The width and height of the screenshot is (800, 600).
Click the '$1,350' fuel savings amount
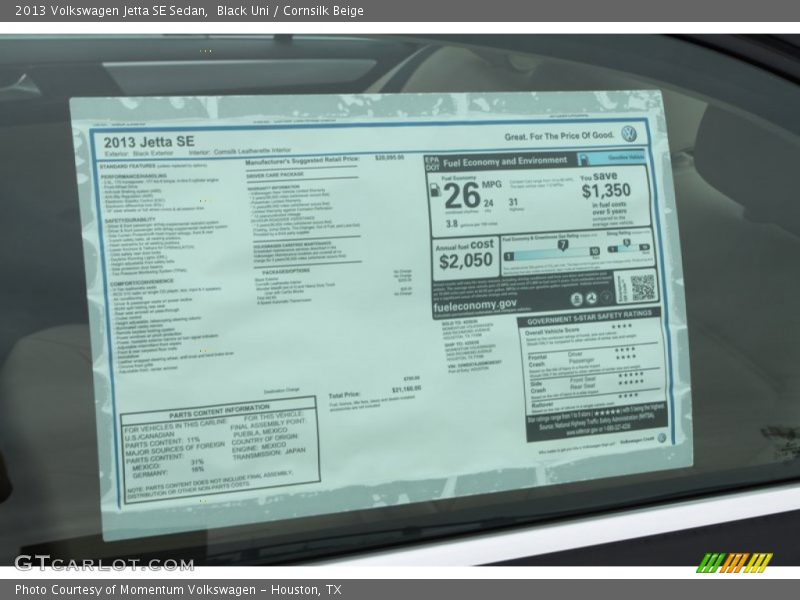[606, 191]
